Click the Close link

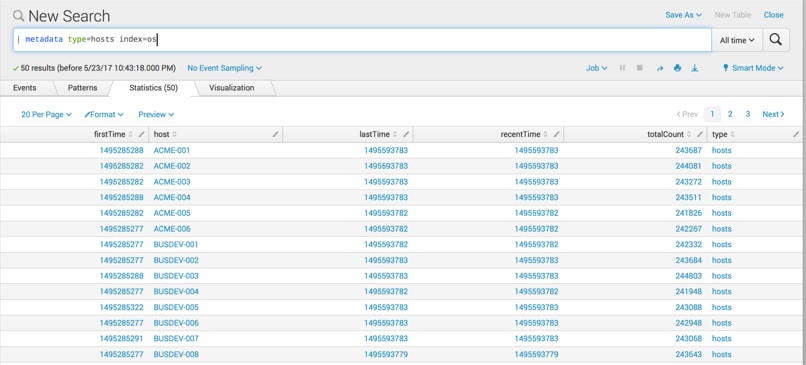pyautogui.click(x=773, y=15)
